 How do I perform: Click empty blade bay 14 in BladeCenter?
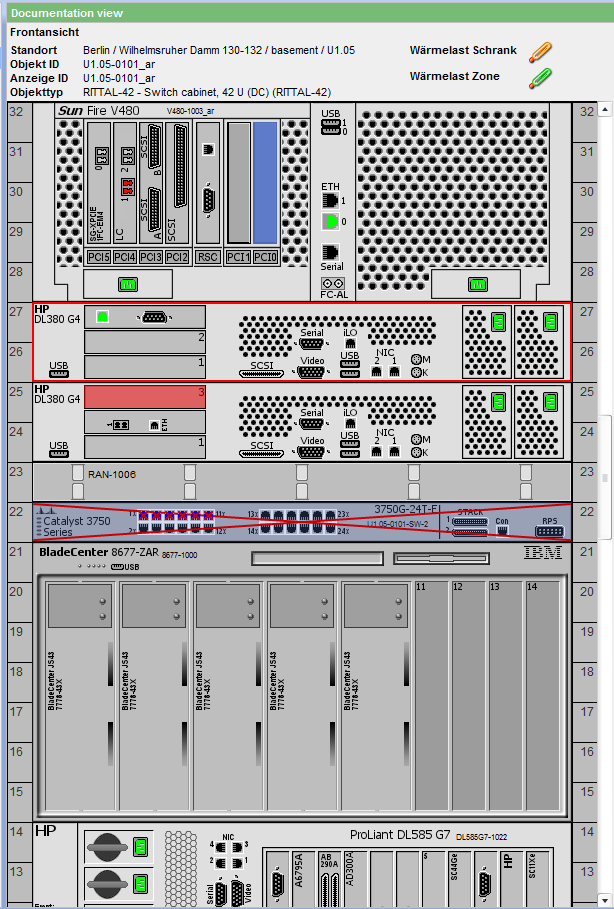(x=543, y=695)
